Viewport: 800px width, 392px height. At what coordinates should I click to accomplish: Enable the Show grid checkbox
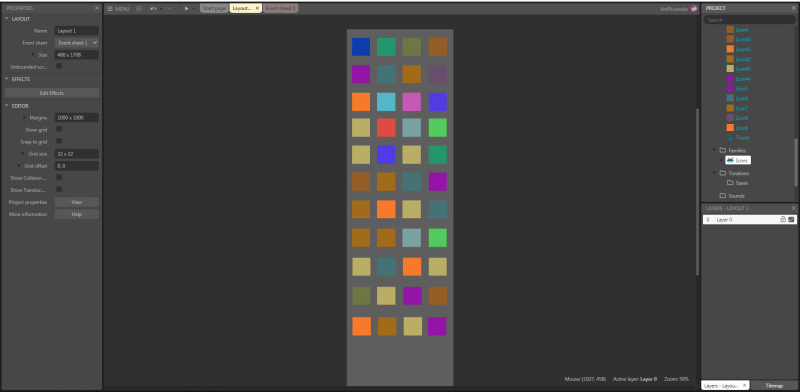pos(59,129)
